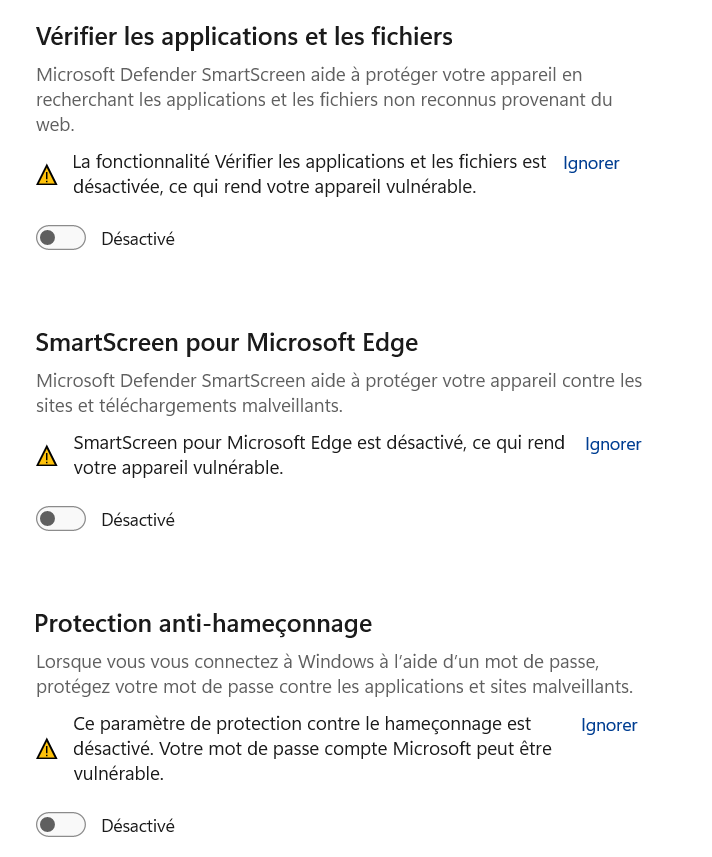712x857 pixels.
Task: Enable Vérifier les applications et les fichiers toggle
Action: tap(61, 239)
